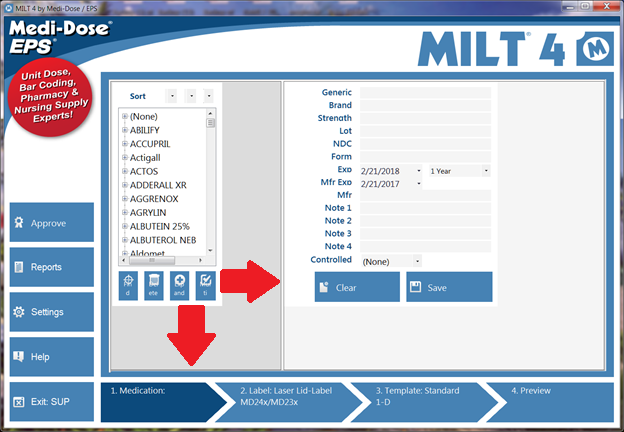
Task: Expand the ACTOS tree node
Action: [125, 171]
